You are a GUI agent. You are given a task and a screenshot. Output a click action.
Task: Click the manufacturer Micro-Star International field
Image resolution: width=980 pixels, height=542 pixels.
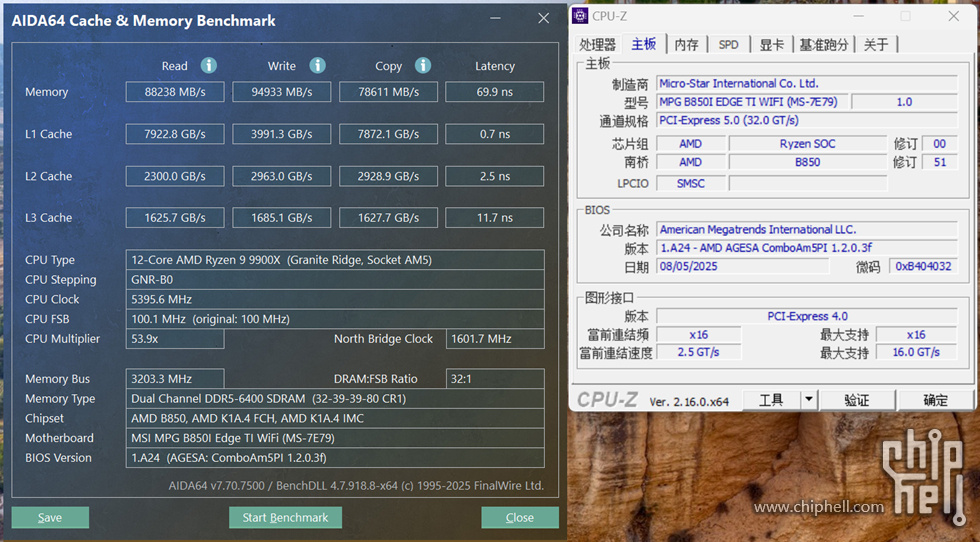(x=807, y=83)
